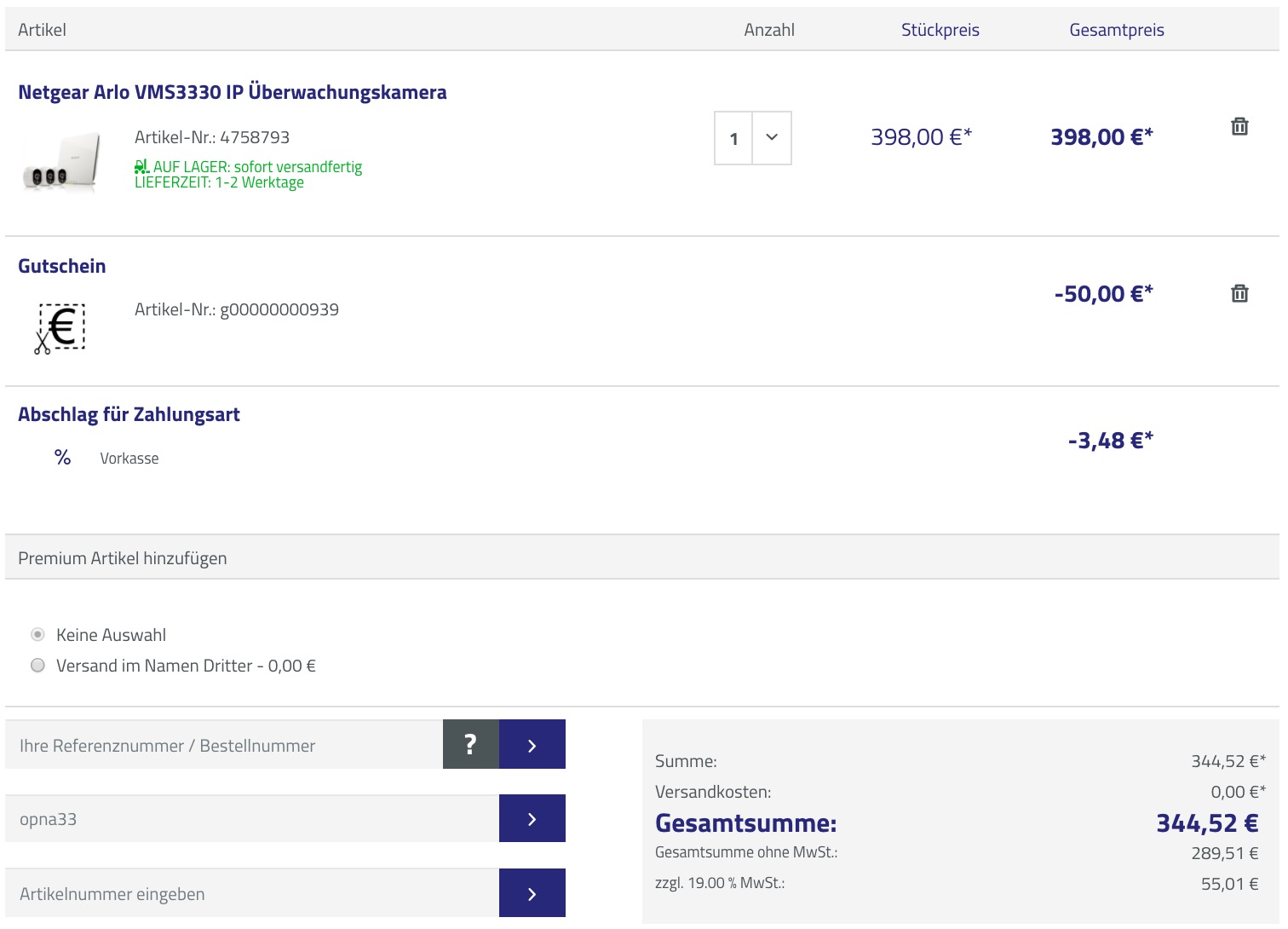Delete the Netgear Arlo camera from cart
Screen dimensions: 1288x929
coord(1239,127)
